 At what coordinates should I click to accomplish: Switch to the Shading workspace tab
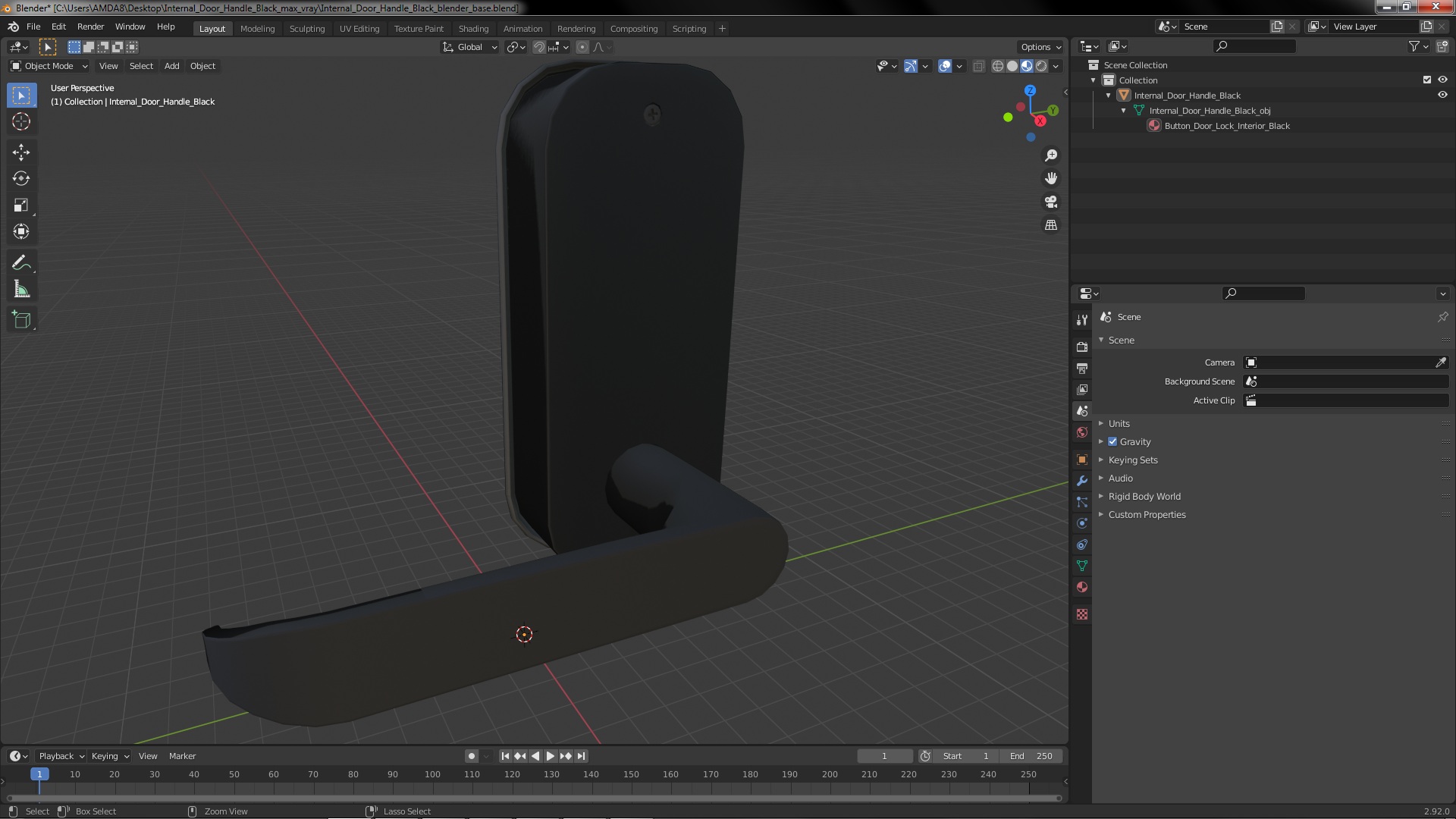[x=473, y=29]
